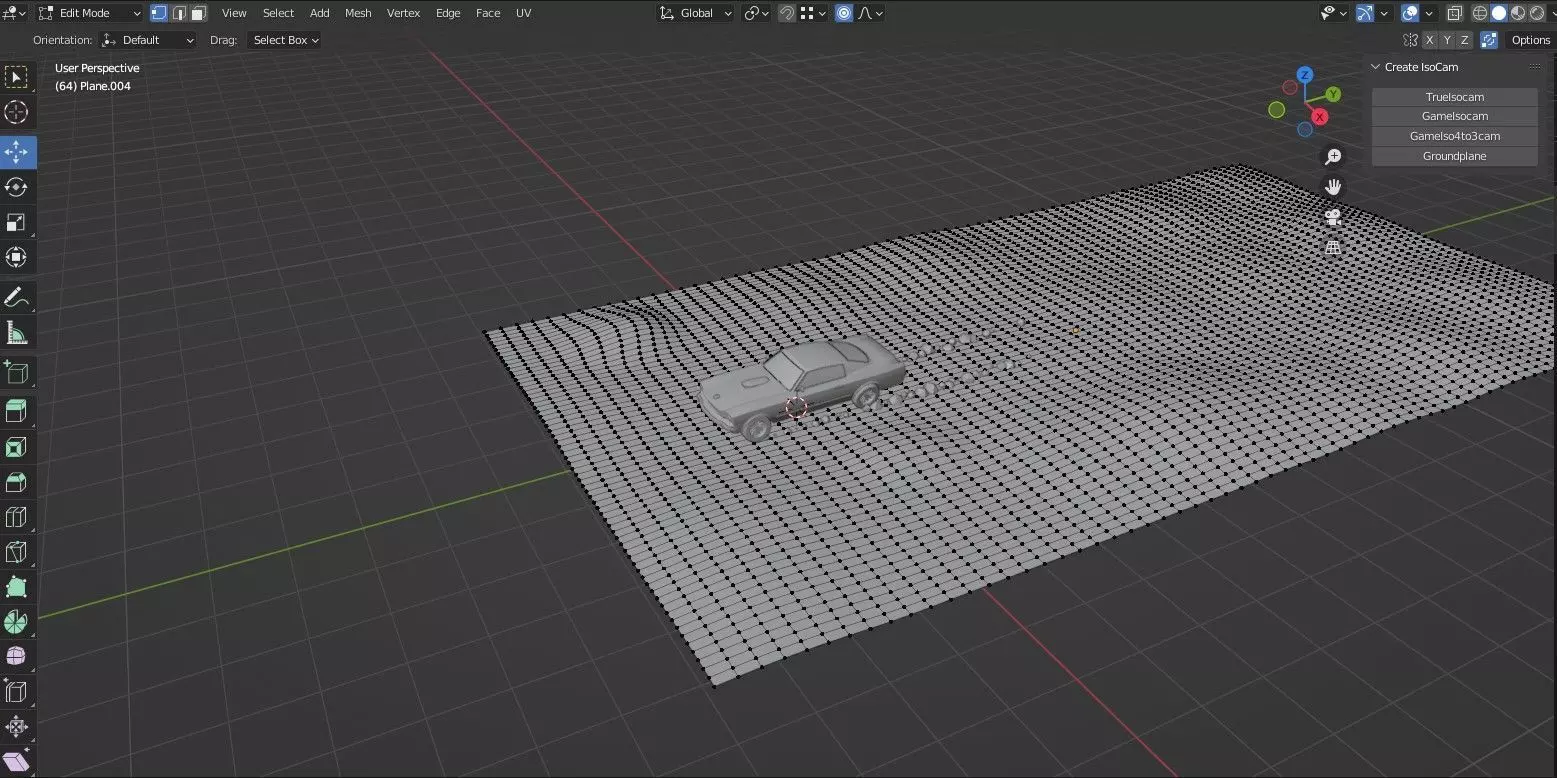Toggle snapping magnet
This screenshot has height=778, width=1557.
coord(787,13)
